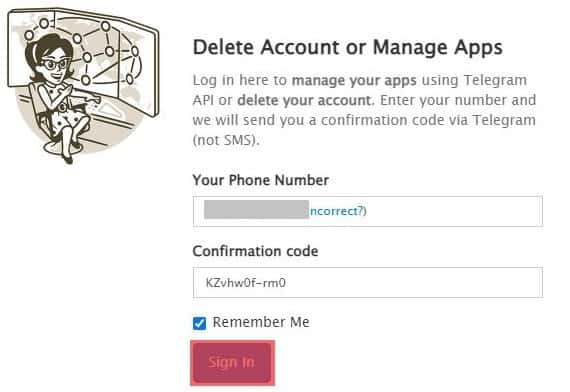The height and width of the screenshot is (392, 570).
Task: Select the Telegram woman illustration
Action: pos(83,85)
